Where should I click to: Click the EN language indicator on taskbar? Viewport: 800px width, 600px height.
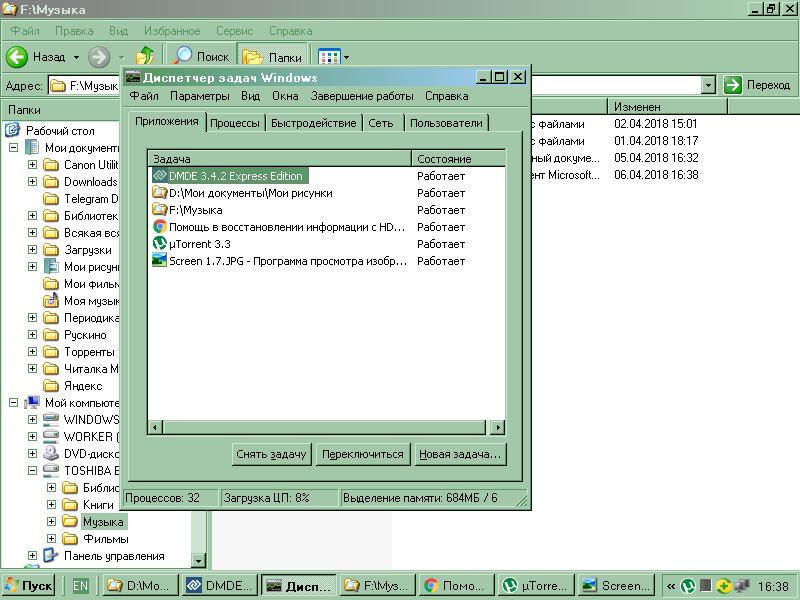[x=80, y=586]
